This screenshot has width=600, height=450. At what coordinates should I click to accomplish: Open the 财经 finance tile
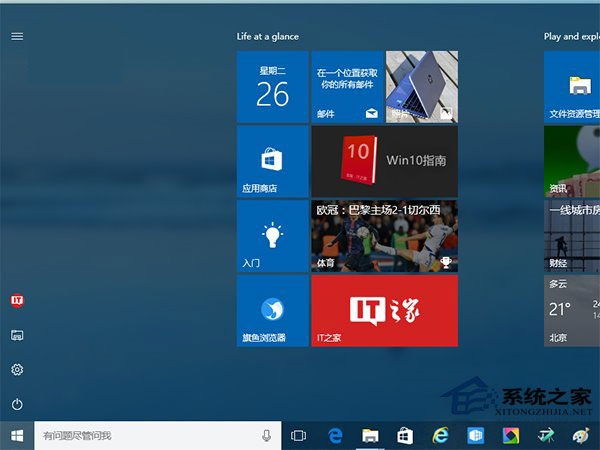pos(572,236)
